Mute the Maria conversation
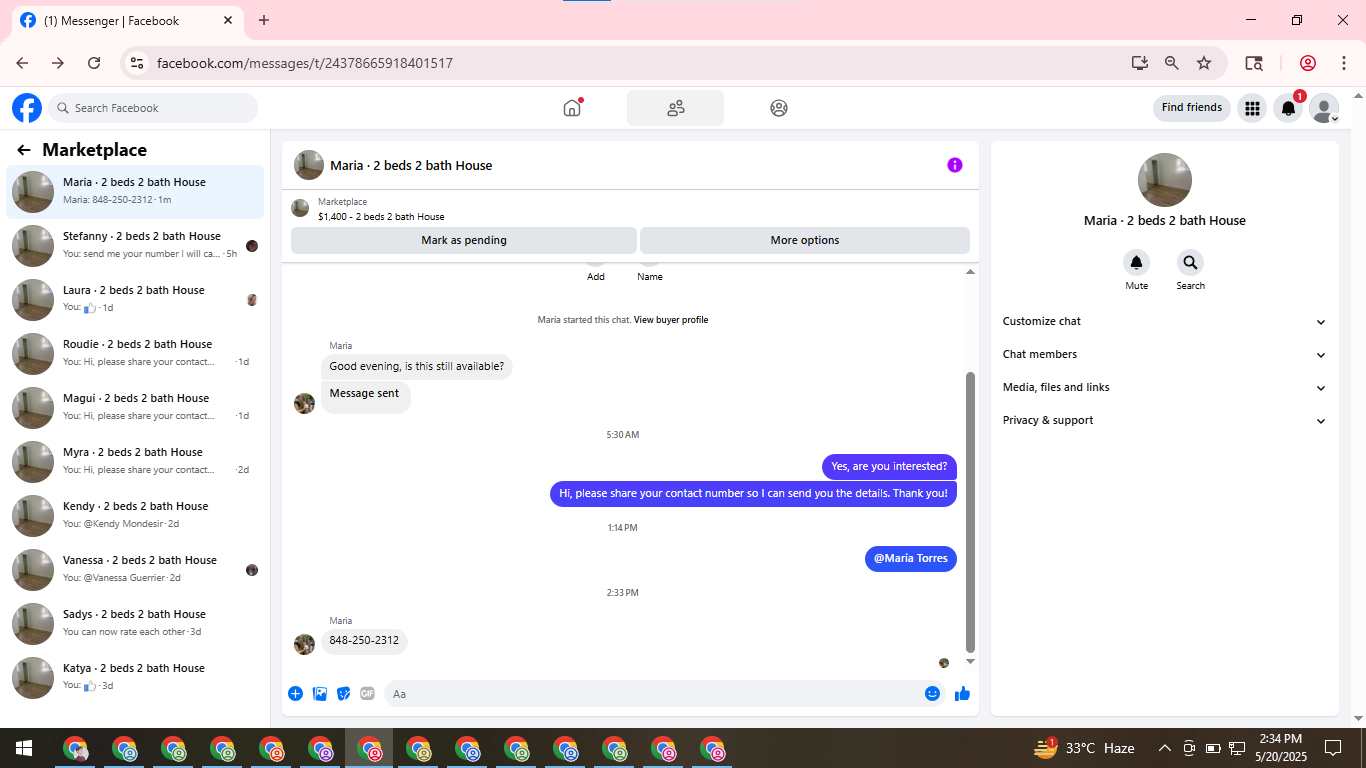Image resolution: width=1366 pixels, height=768 pixels. [1137, 263]
